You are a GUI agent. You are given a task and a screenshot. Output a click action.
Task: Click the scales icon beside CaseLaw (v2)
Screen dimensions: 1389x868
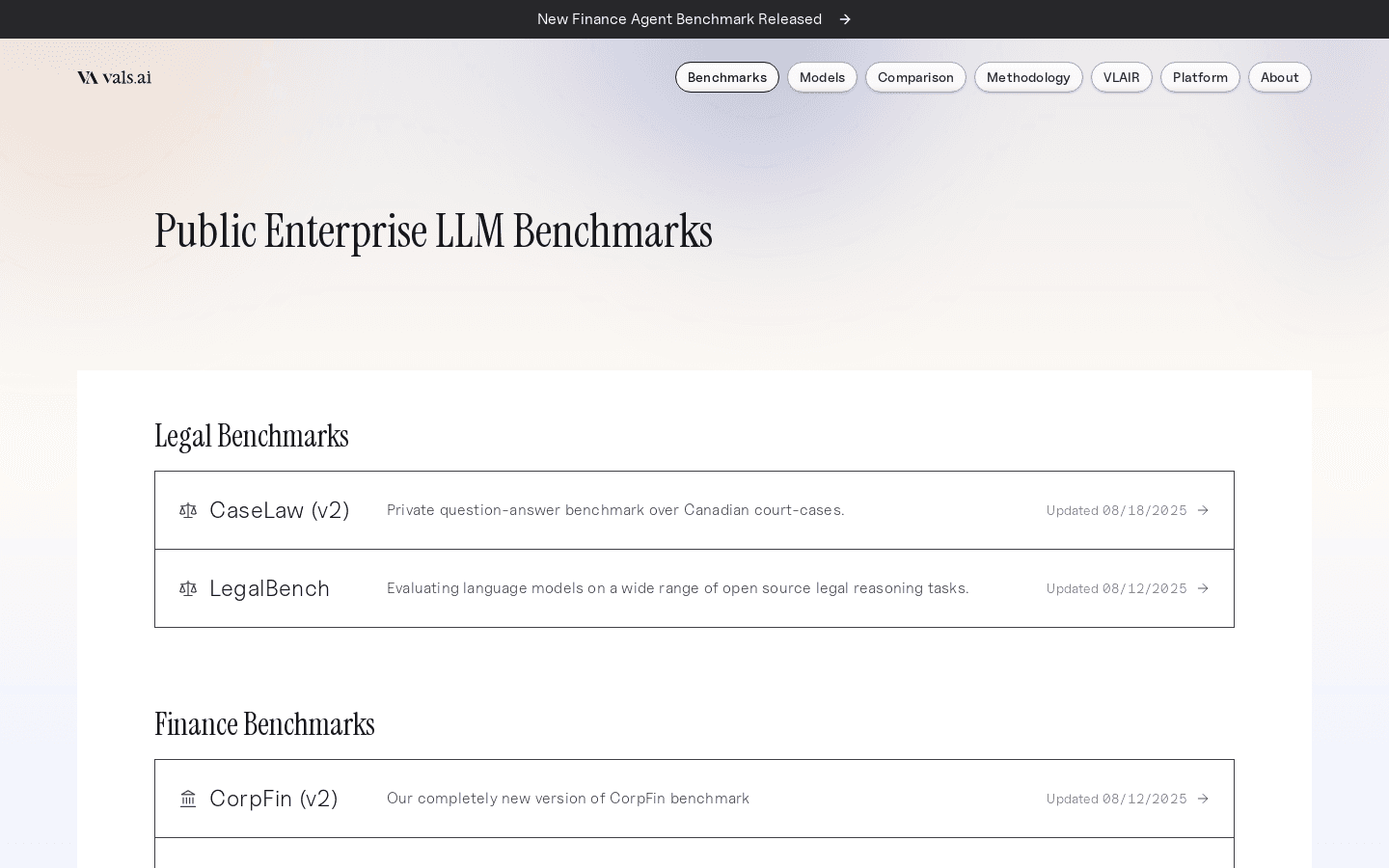click(x=188, y=510)
